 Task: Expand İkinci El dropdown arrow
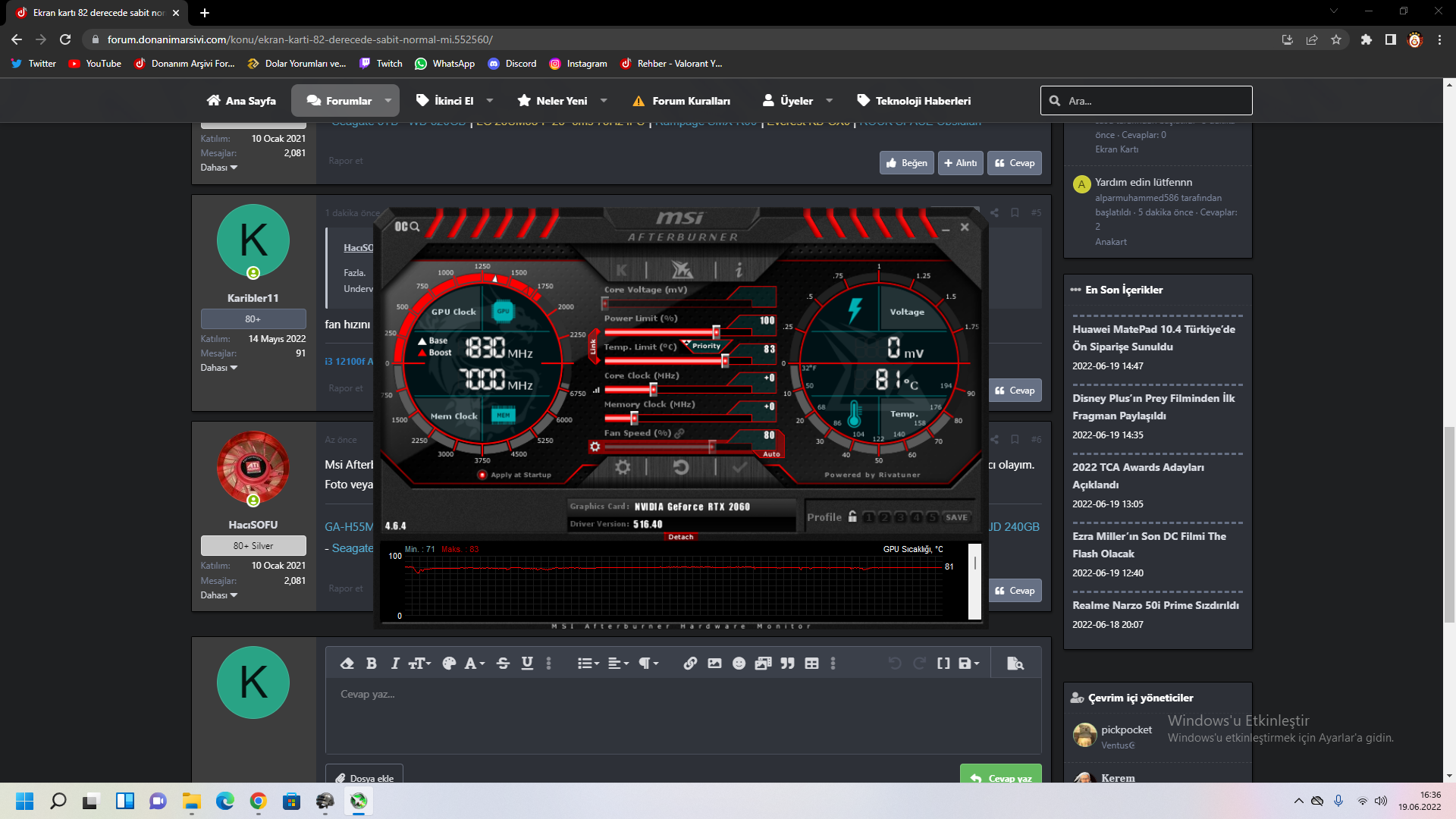pyautogui.click(x=490, y=101)
